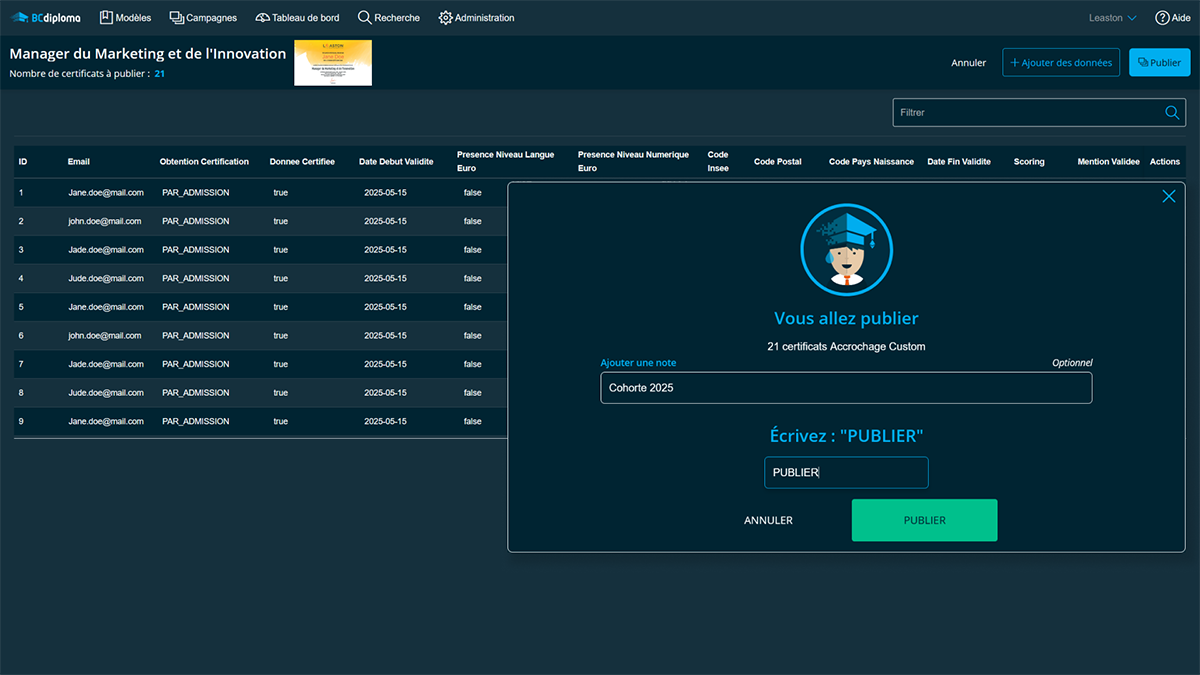Open the Recherche page

click(388, 18)
